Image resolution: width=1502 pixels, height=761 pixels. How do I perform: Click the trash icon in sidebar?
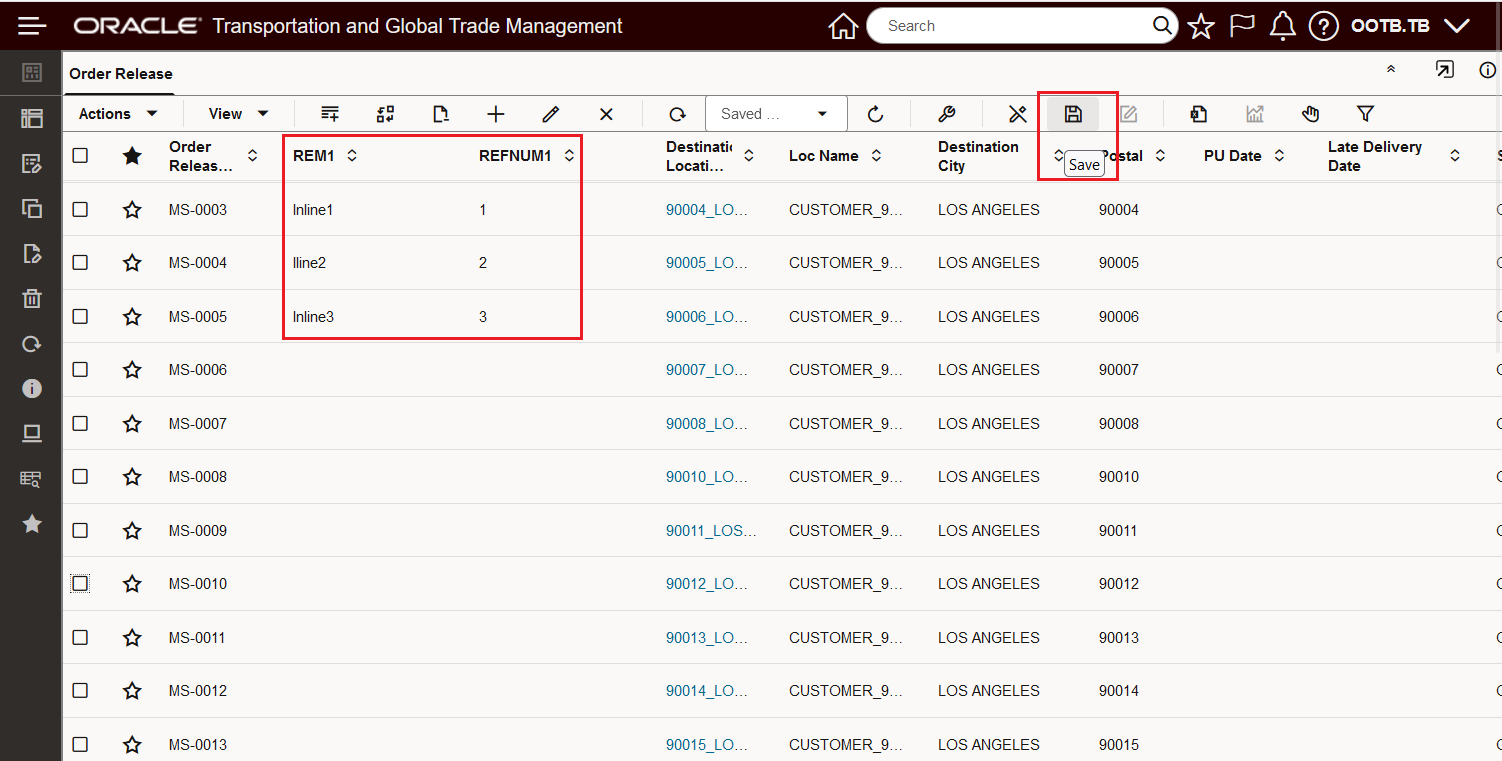[32, 298]
